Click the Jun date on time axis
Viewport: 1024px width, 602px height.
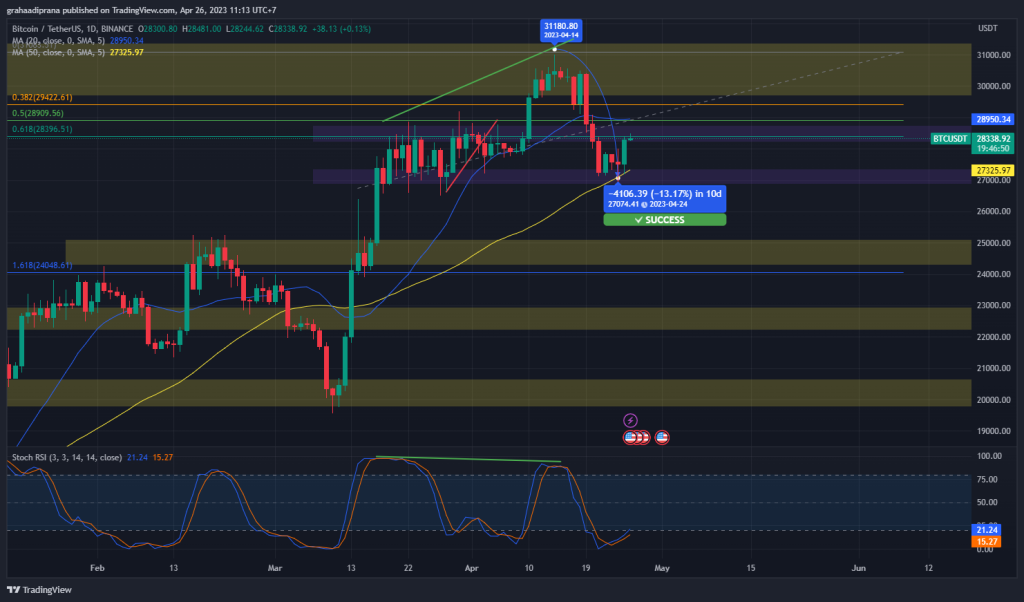pyautogui.click(x=859, y=568)
